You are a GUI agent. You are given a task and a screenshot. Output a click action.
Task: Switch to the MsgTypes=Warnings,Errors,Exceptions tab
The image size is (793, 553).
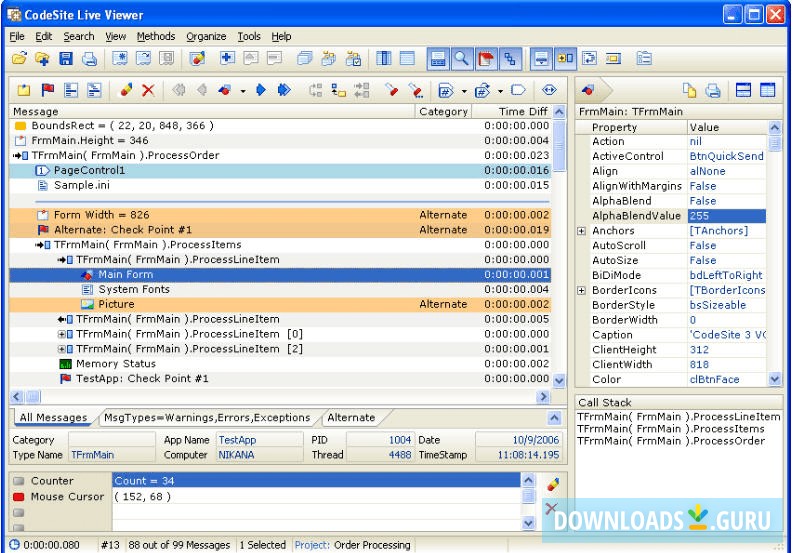tap(207, 417)
